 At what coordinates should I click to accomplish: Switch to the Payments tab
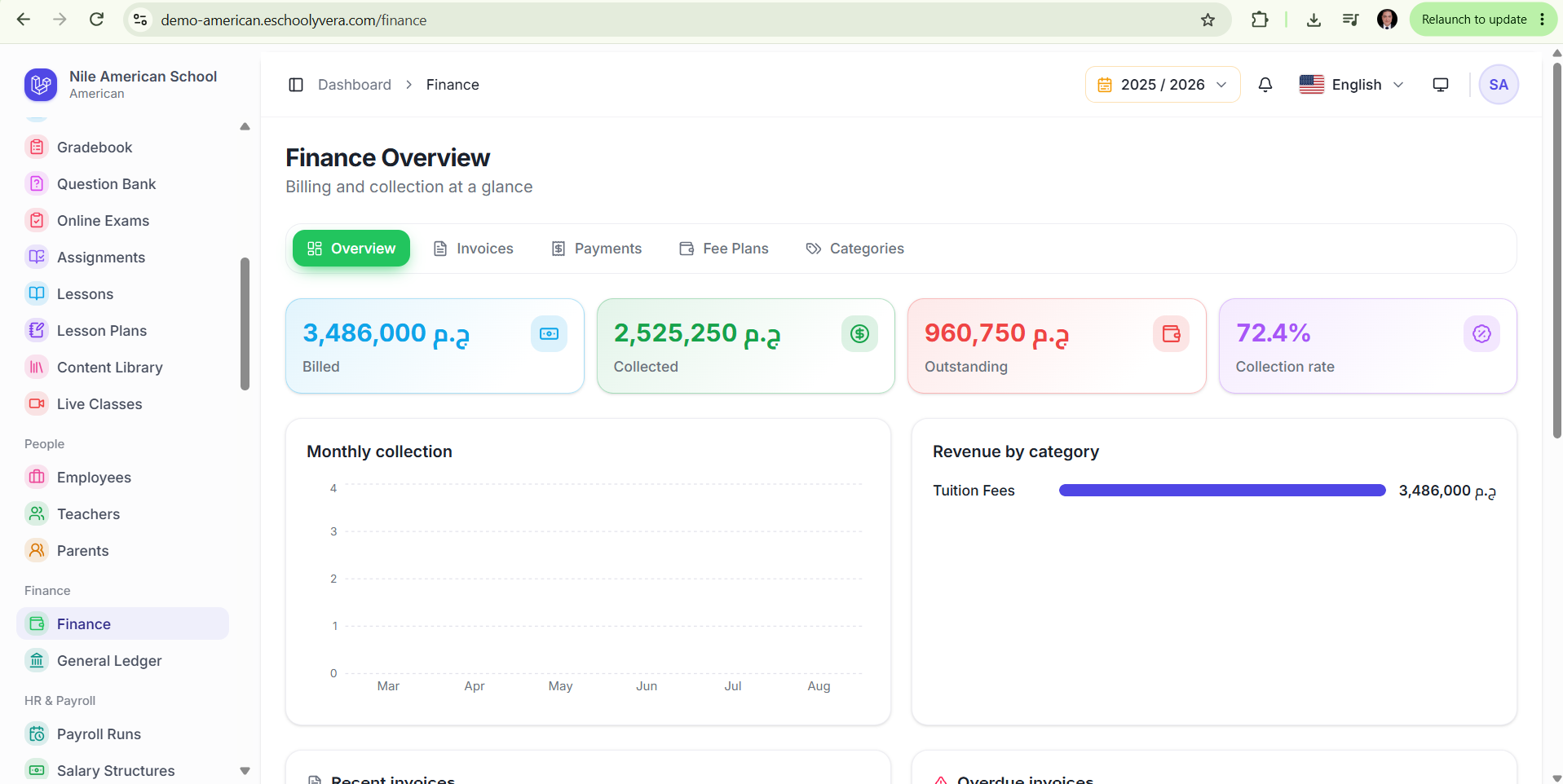pyautogui.click(x=597, y=249)
